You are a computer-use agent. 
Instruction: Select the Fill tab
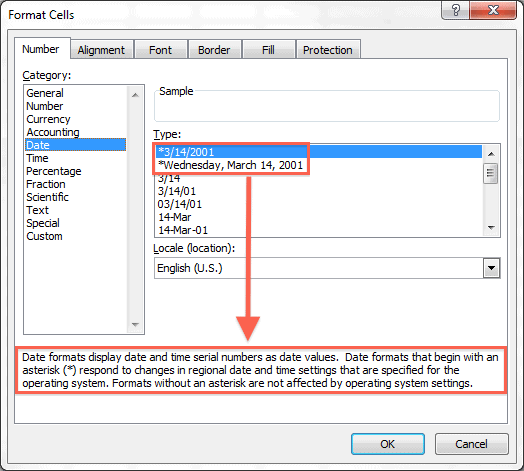[268, 50]
